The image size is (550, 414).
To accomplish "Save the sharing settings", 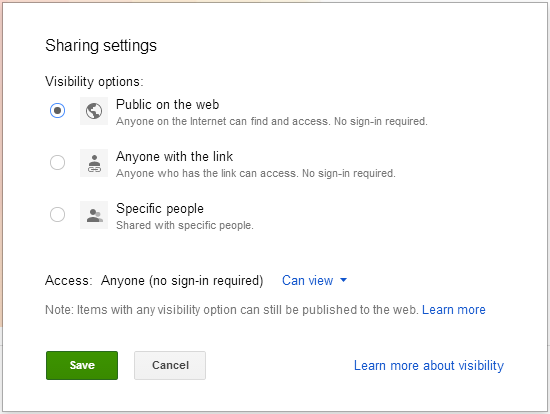I will 82,365.
